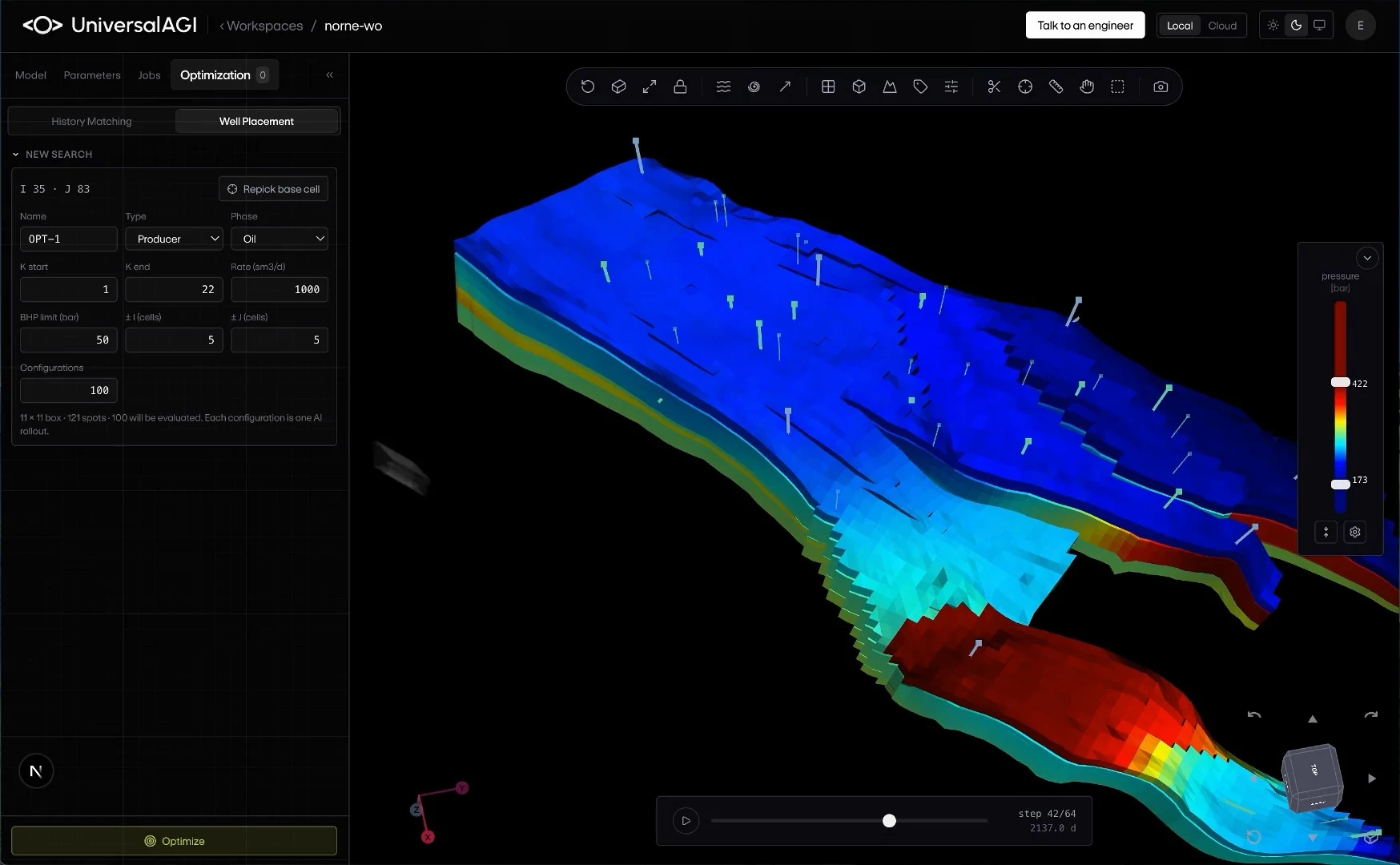Select system theme monitor icon
The image size is (1400, 865).
[x=1319, y=26]
